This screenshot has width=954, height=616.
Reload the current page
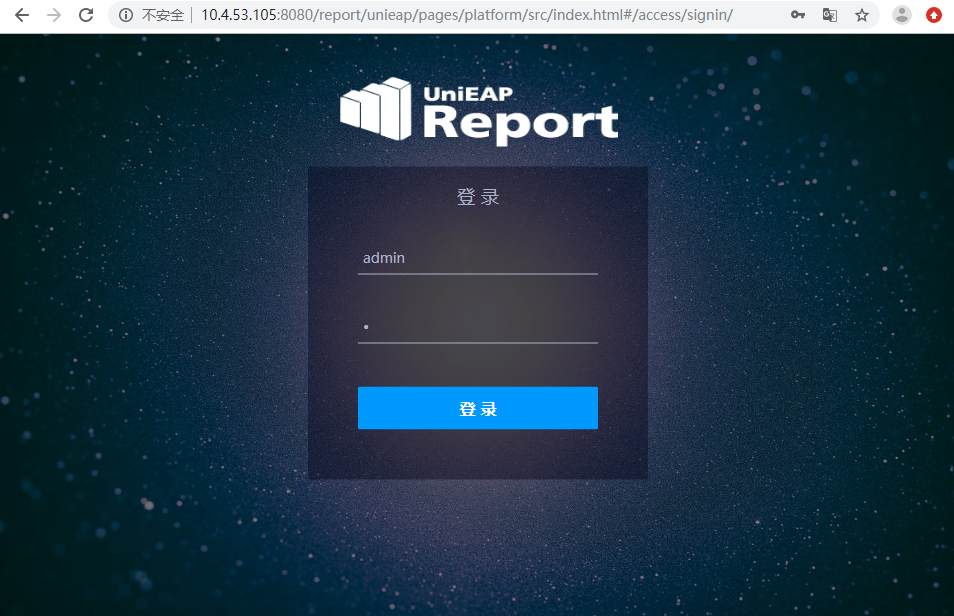pos(86,15)
